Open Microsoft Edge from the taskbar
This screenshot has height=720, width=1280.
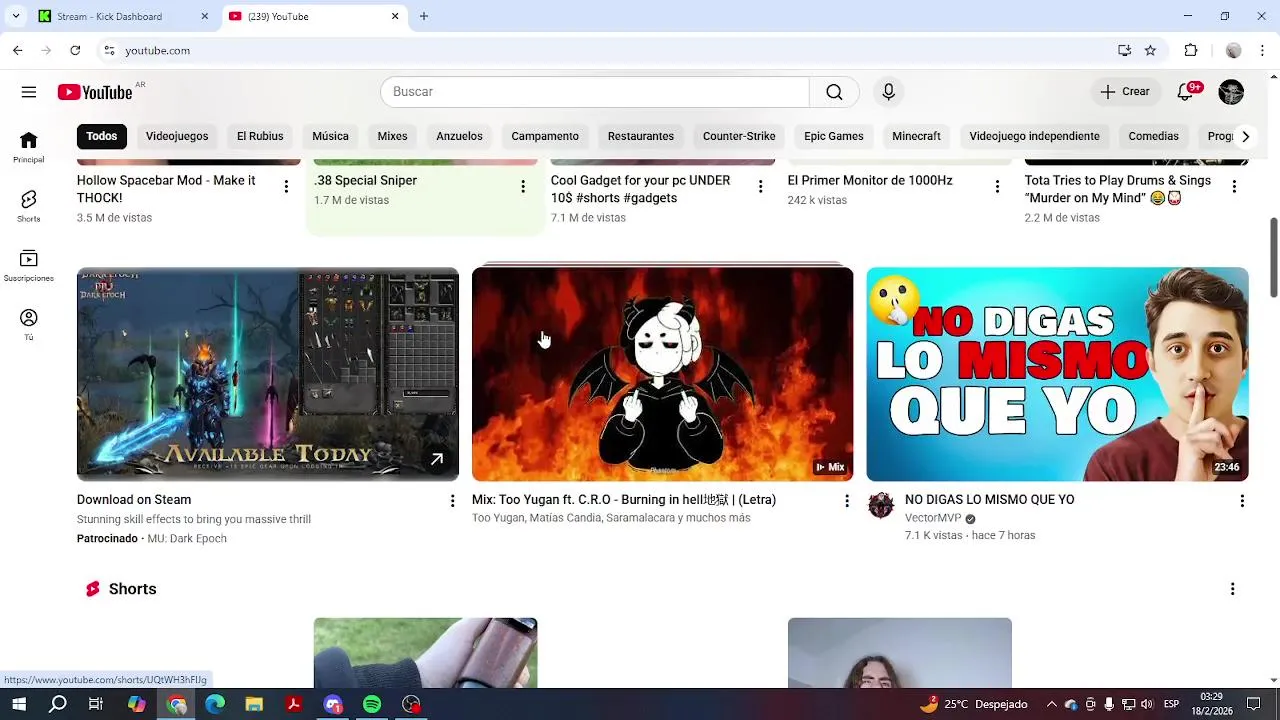[x=215, y=704]
